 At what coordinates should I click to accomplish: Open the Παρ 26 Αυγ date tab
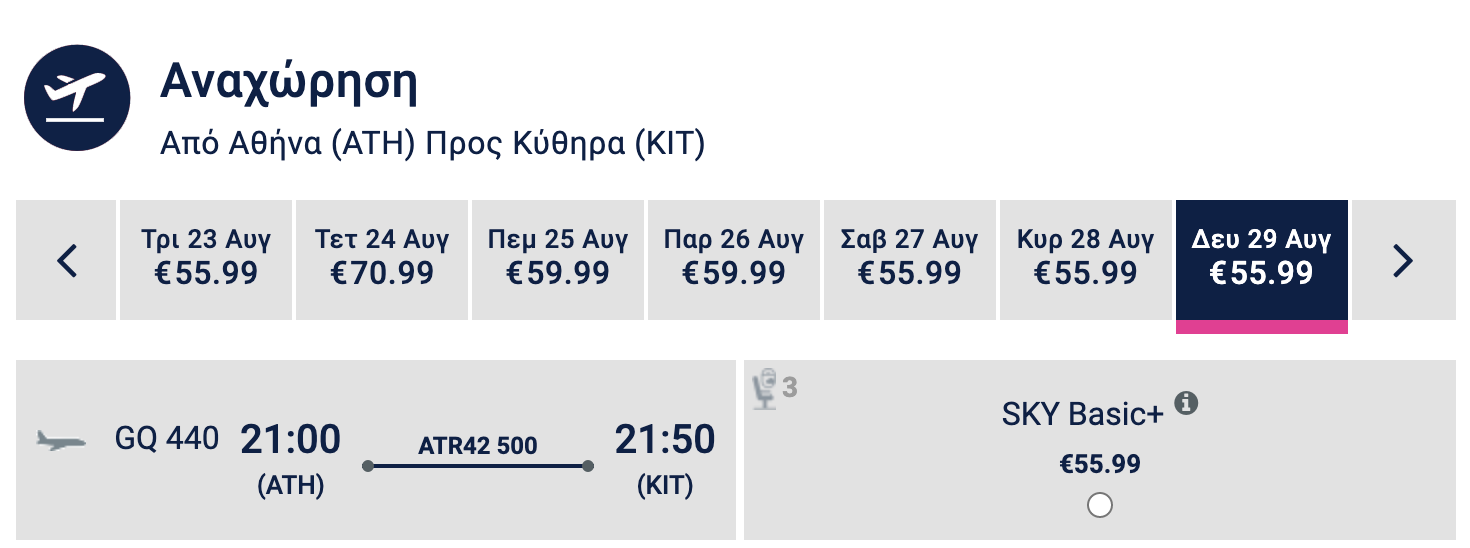coord(734,260)
